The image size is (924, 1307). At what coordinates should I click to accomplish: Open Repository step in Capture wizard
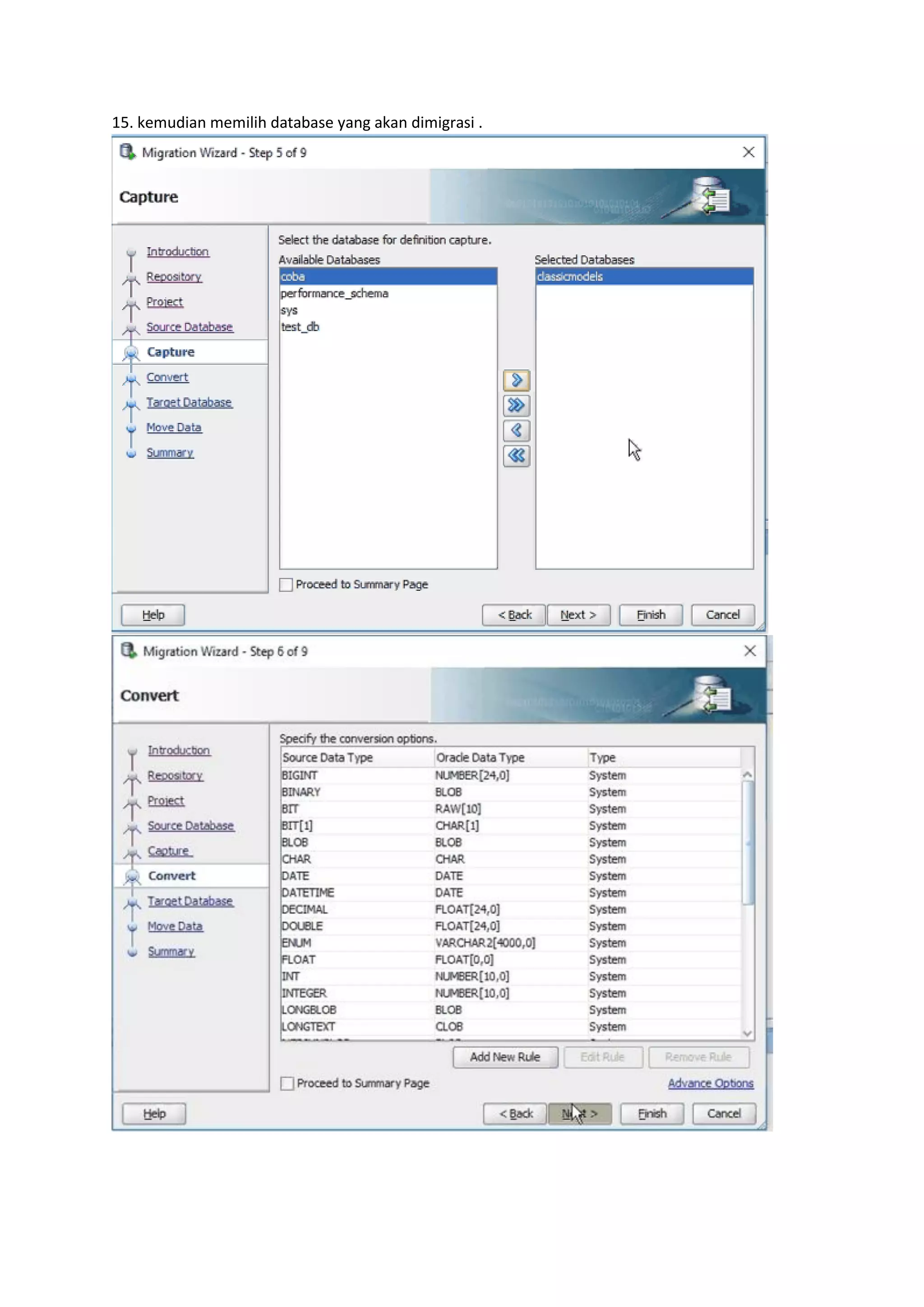174,277
